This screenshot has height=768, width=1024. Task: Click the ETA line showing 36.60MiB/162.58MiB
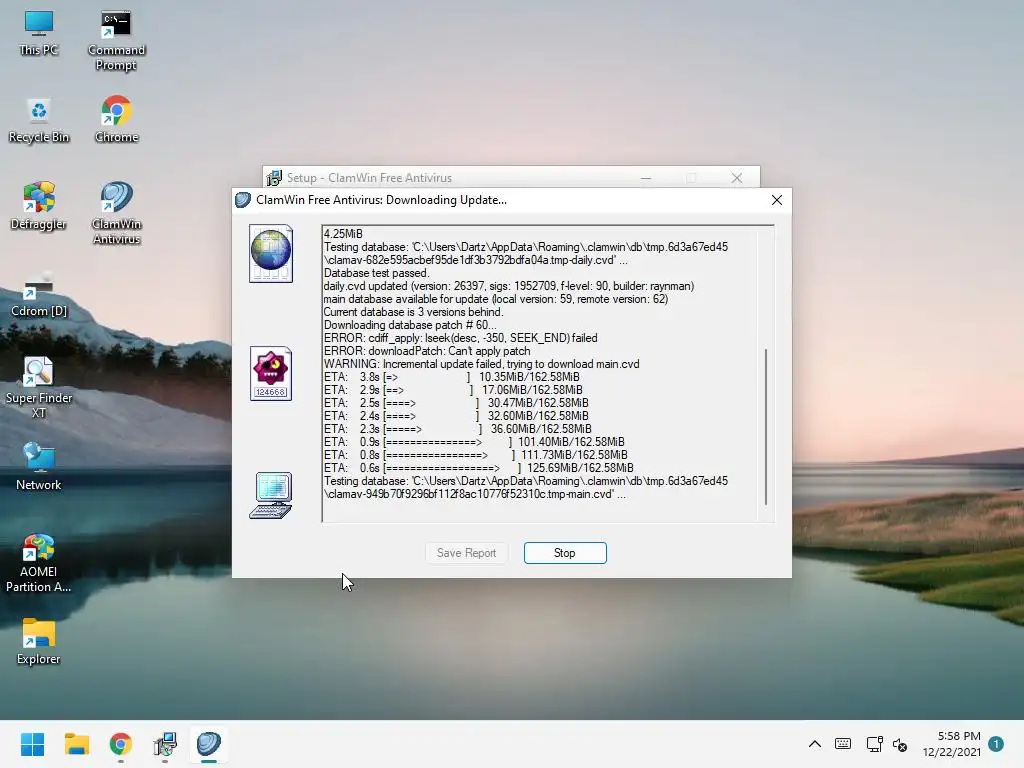458,428
